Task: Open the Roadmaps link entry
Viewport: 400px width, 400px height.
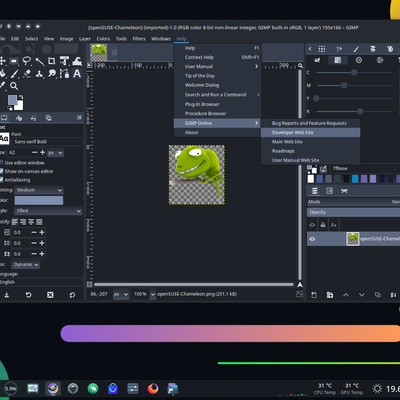Action: coord(310,151)
